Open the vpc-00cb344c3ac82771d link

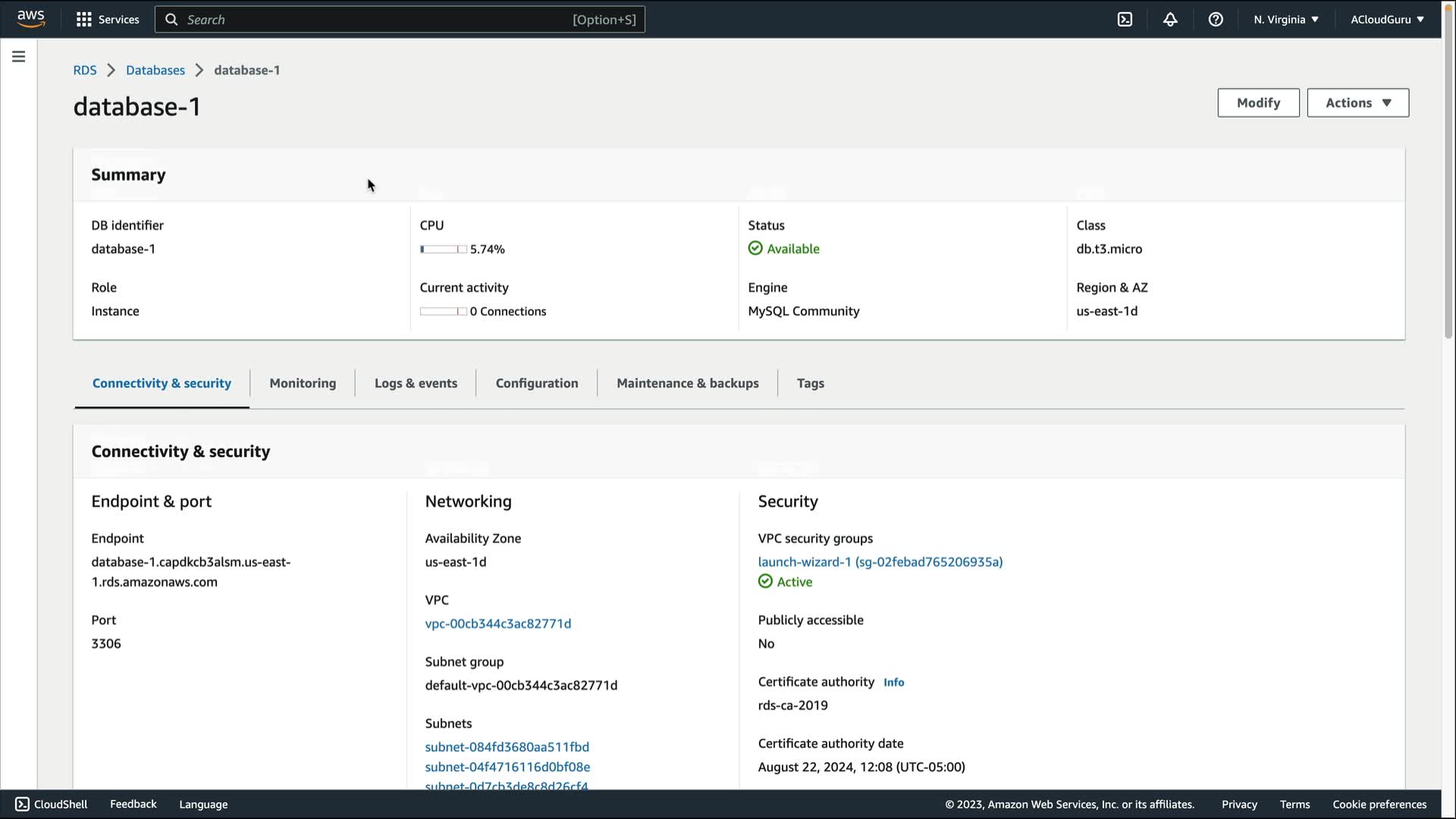point(498,623)
